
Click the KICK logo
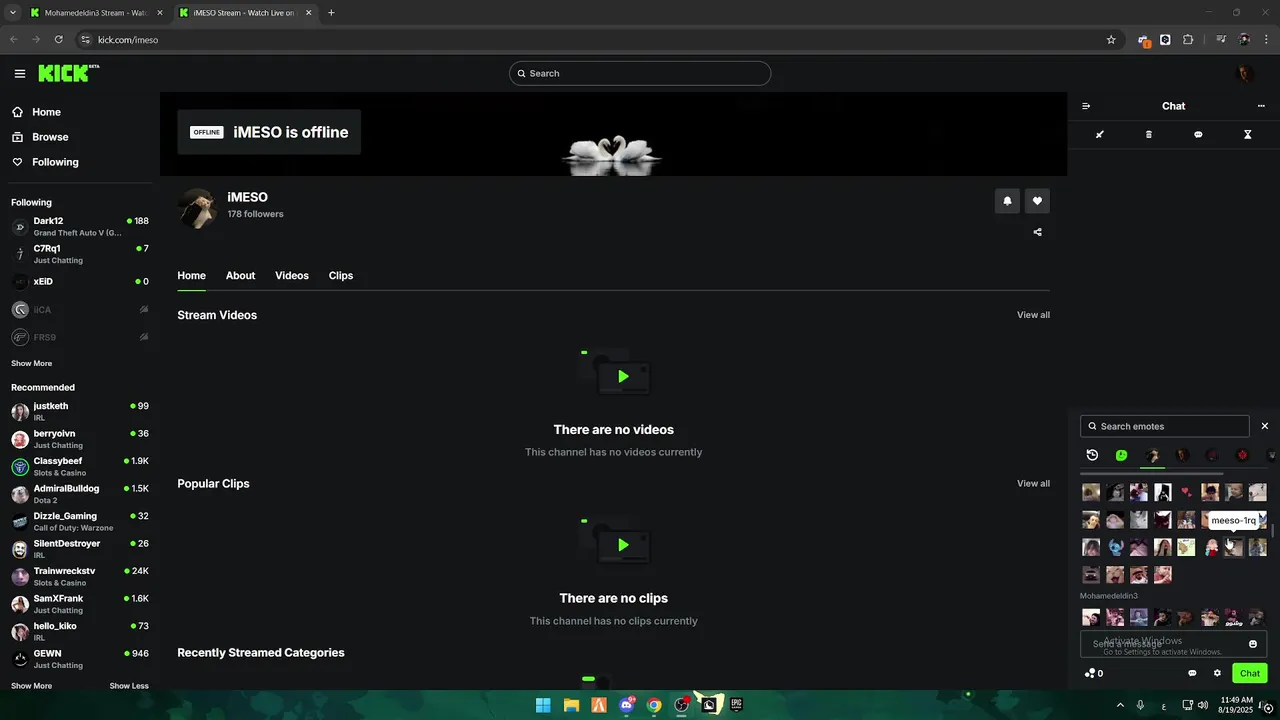tap(68, 73)
